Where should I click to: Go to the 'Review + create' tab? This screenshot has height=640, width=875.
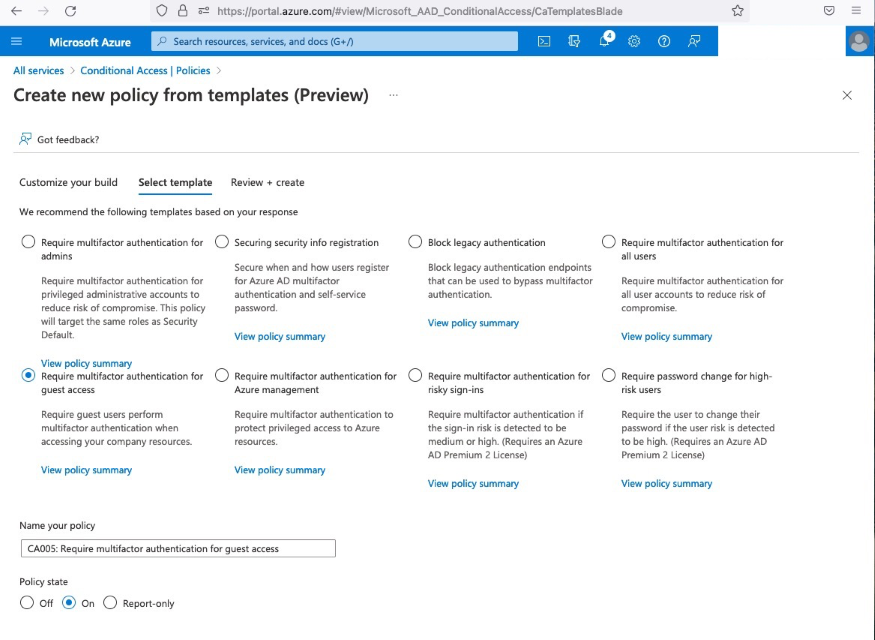click(267, 182)
